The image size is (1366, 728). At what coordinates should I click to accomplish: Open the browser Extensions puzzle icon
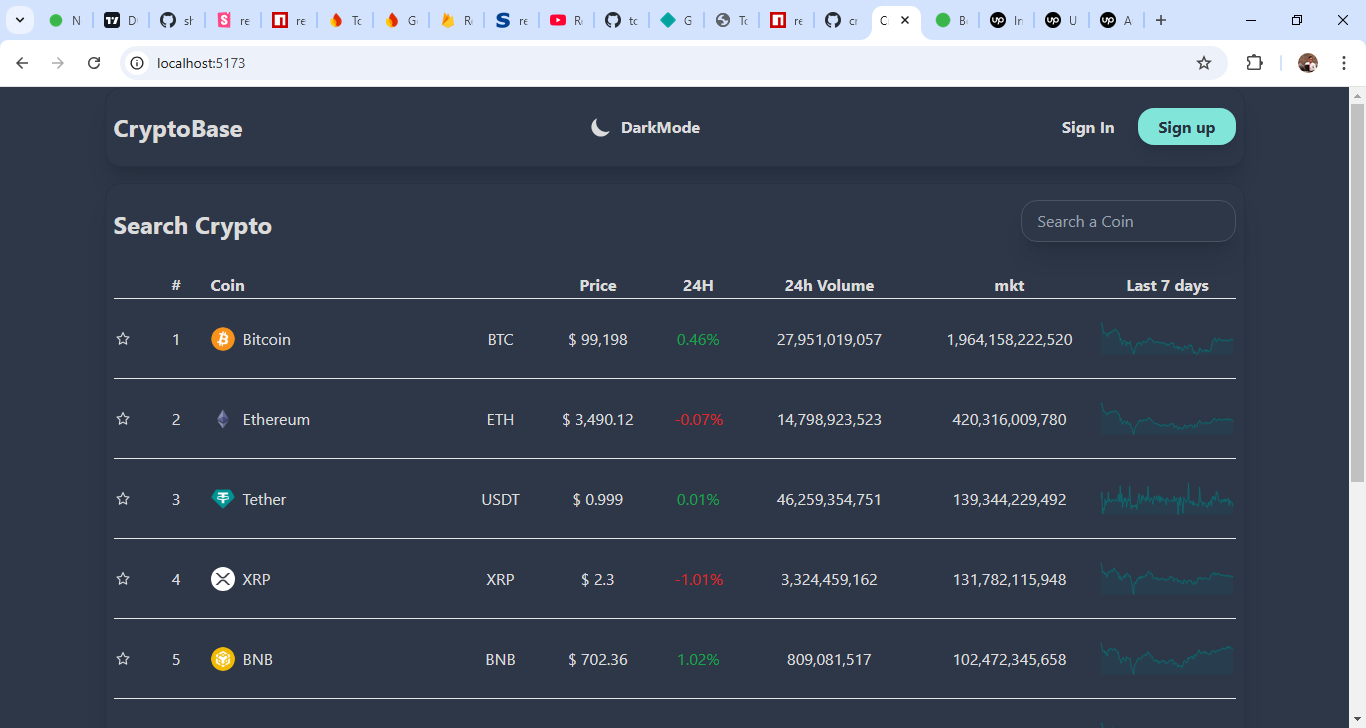(x=1254, y=63)
